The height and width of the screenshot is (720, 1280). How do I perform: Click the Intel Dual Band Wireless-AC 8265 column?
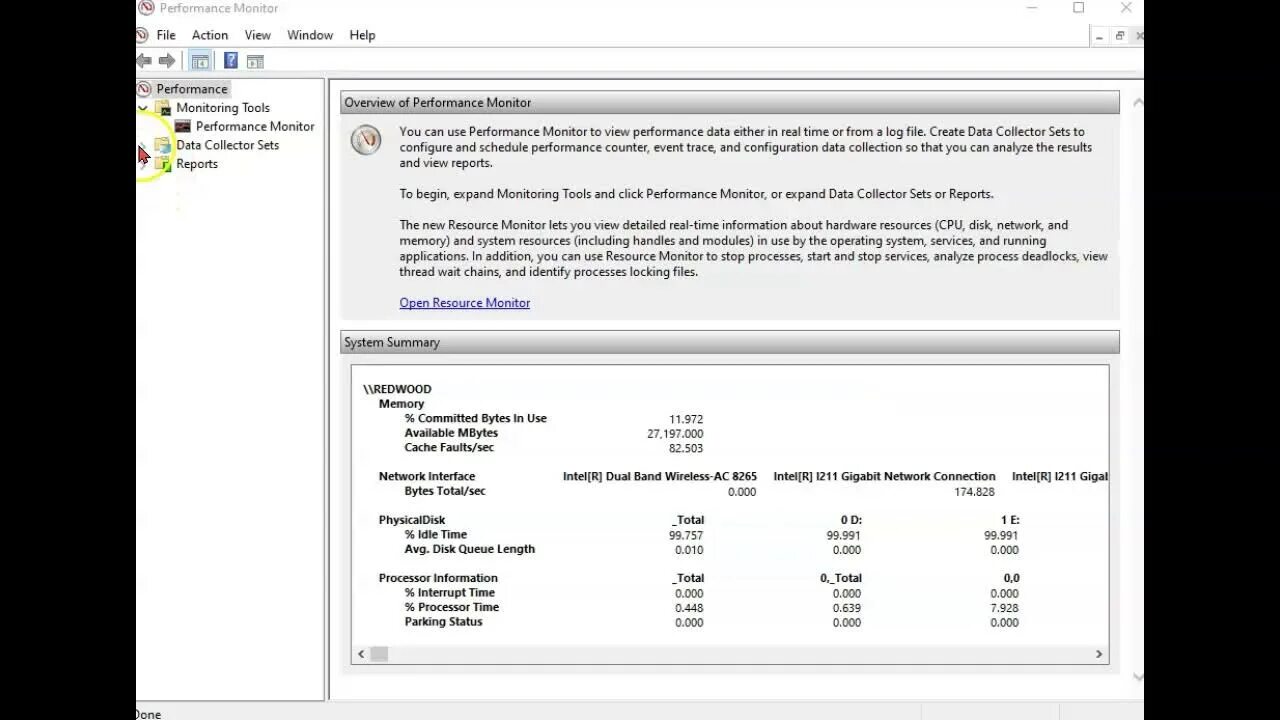click(660, 476)
